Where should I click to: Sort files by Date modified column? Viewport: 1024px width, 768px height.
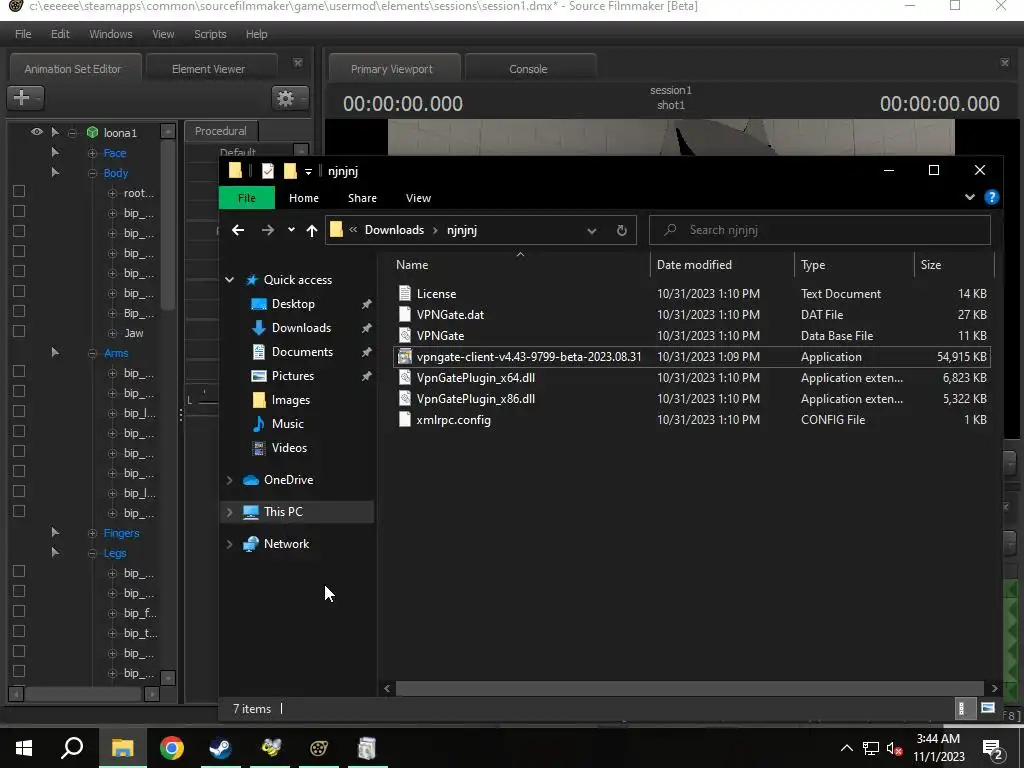(722, 264)
